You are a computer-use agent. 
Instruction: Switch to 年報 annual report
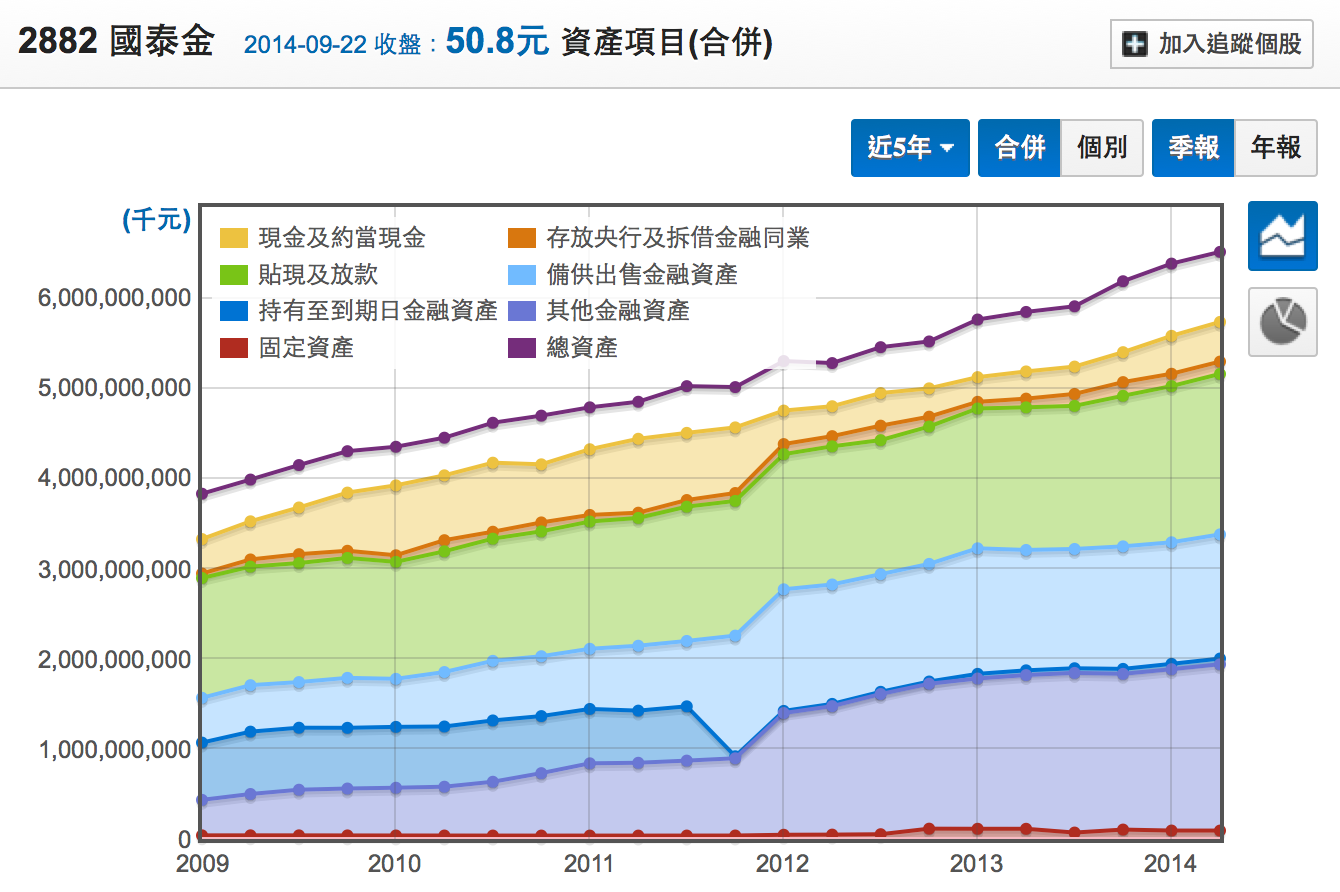tap(1275, 148)
